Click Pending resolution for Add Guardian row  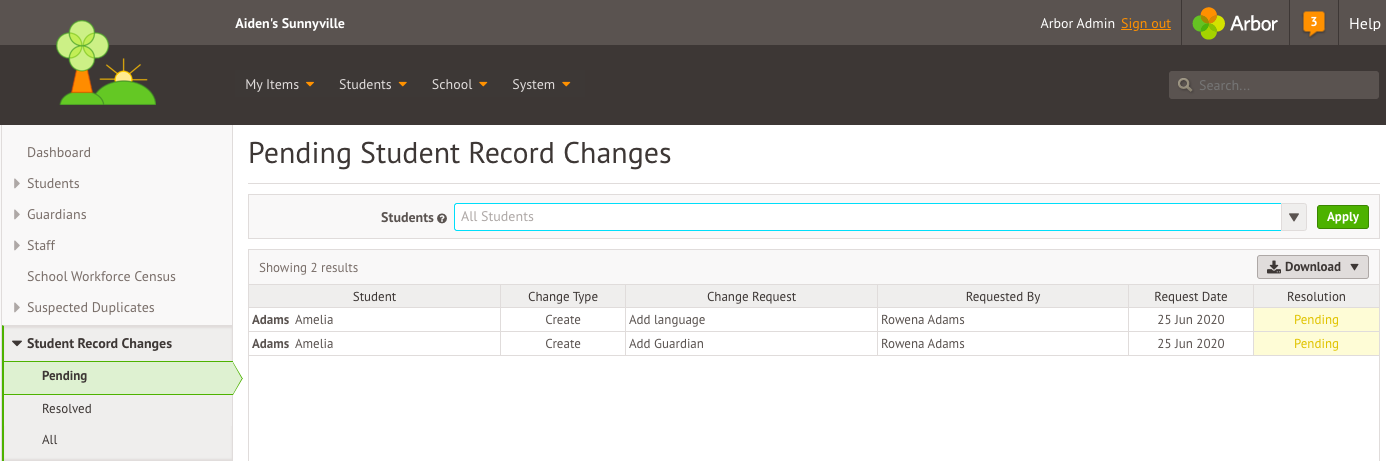pyautogui.click(x=1316, y=344)
